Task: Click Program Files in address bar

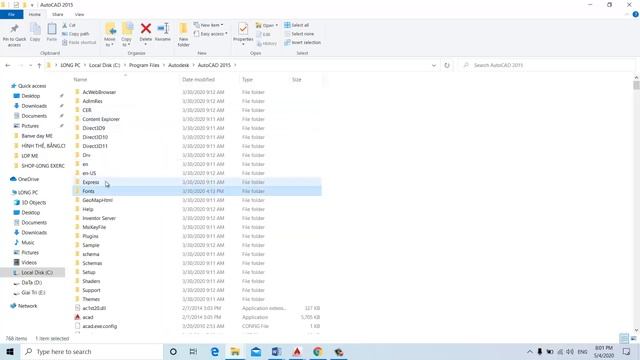Action: (x=144, y=65)
